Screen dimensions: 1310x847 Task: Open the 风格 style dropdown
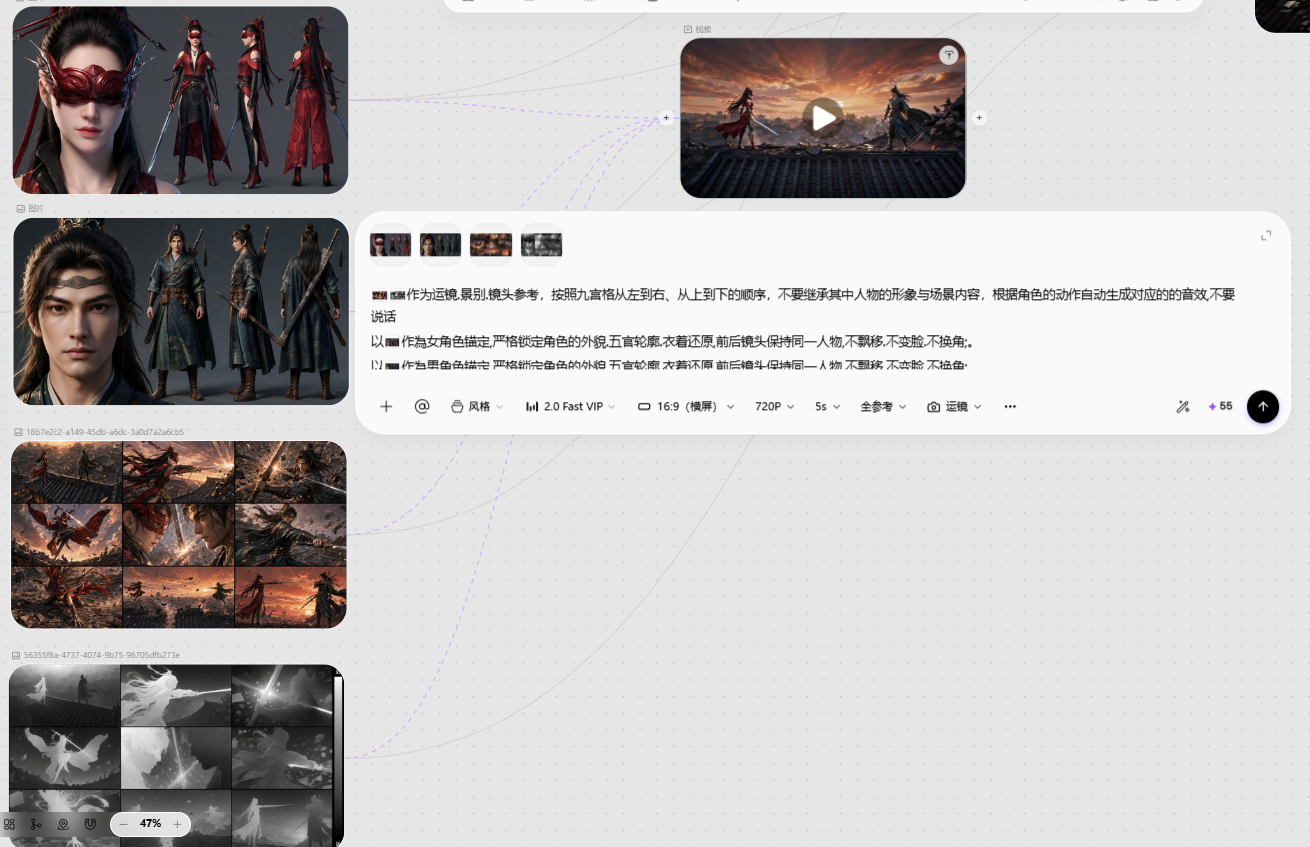[477, 407]
